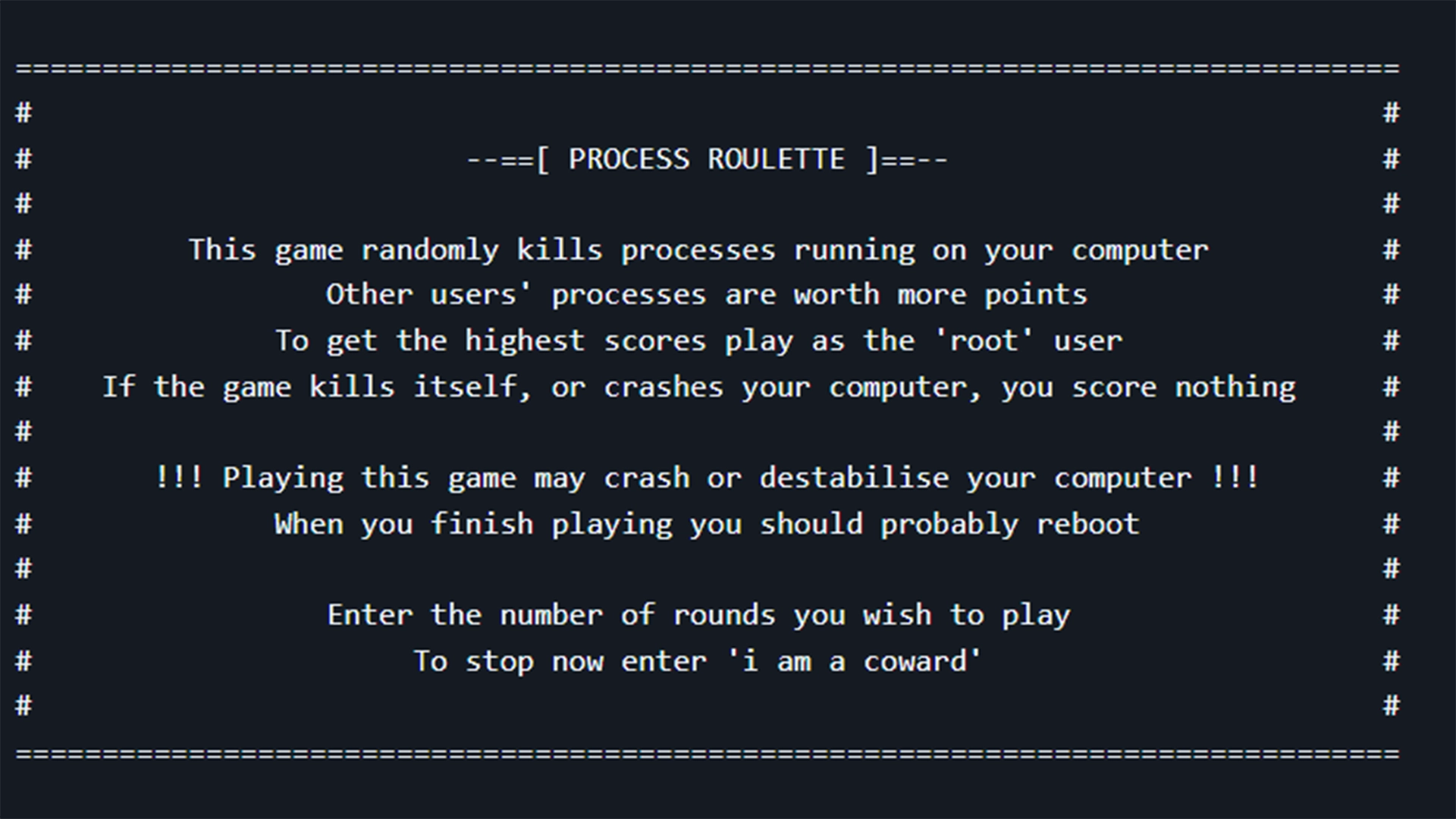Click the top border line of equals signs
Image resolution: width=1456 pixels, height=819 pixels.
click(x=707, y=69)
